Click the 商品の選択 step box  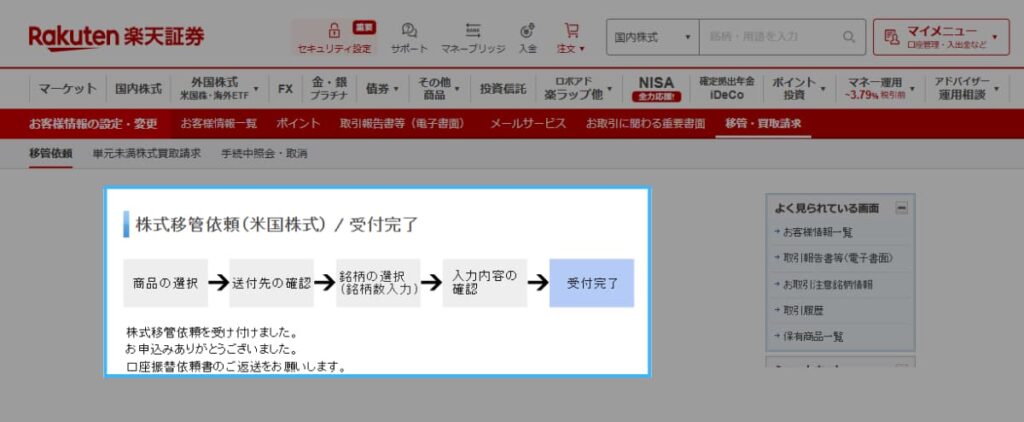tap(166, 283)
